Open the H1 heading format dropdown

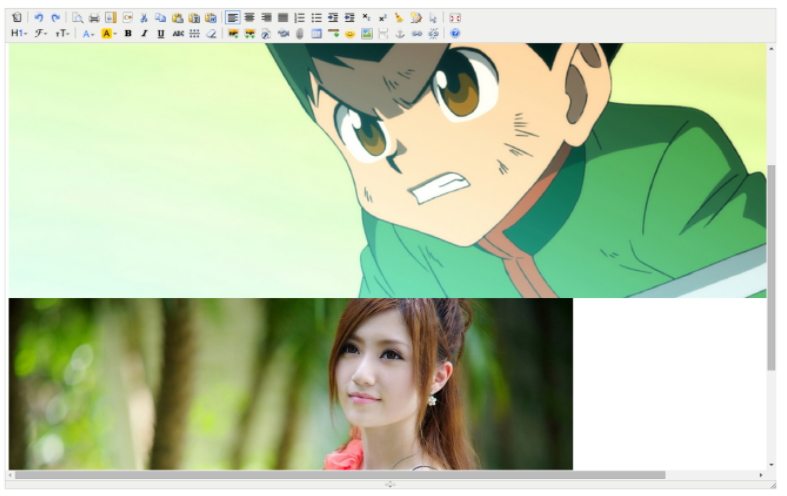[x=19, y=34]
